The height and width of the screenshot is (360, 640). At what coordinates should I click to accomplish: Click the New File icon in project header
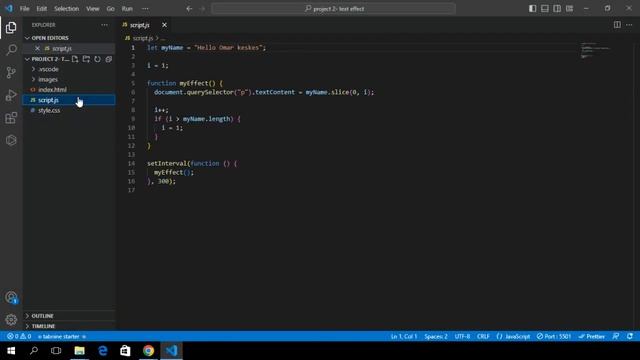pyautogui.click(x=75, y=59)
